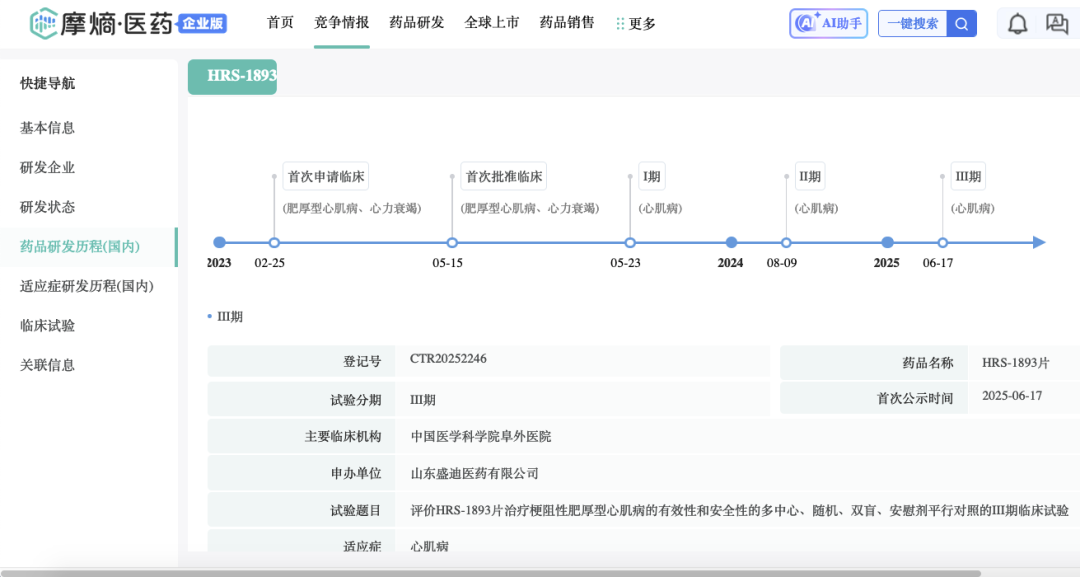Image resolution: width=1080 pixels, height=577 pixels.
Task: Select 基本信息 in sidebar
Action: coord(48,128)
